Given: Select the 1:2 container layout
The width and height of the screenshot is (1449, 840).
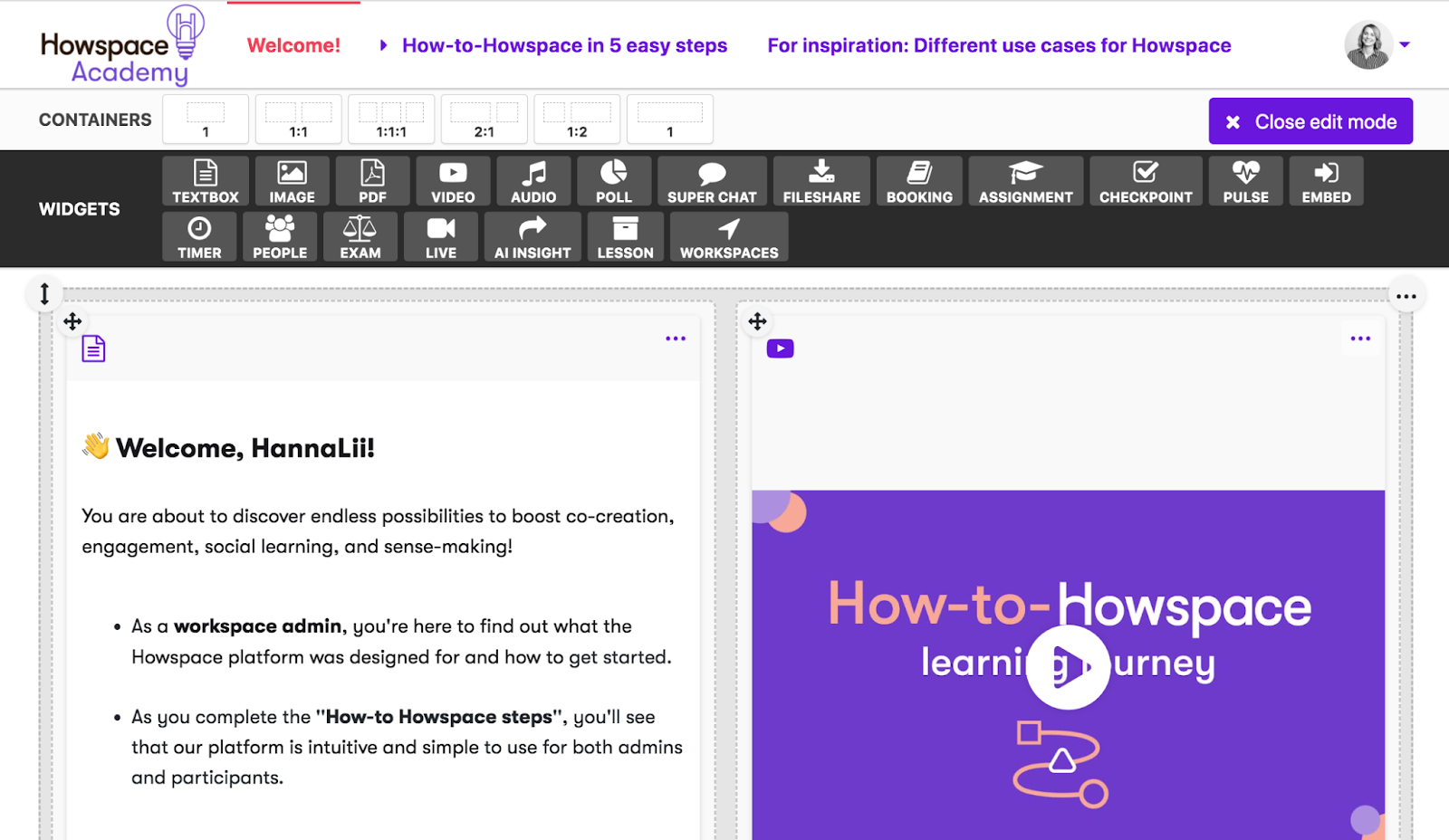Looking at the screenshot, I should (x=577, y=119).
